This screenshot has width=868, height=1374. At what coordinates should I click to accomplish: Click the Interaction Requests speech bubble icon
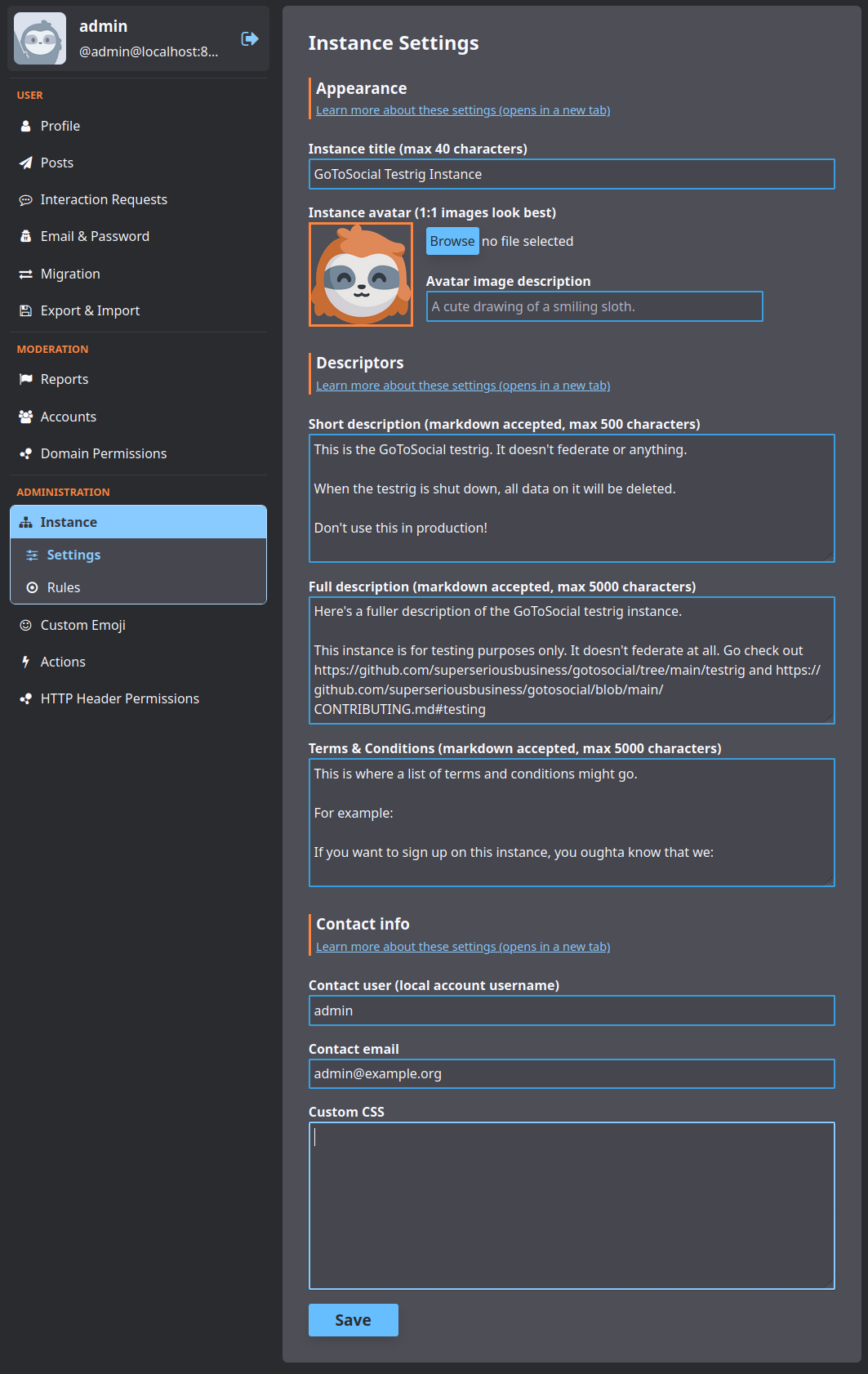(25, 200)
